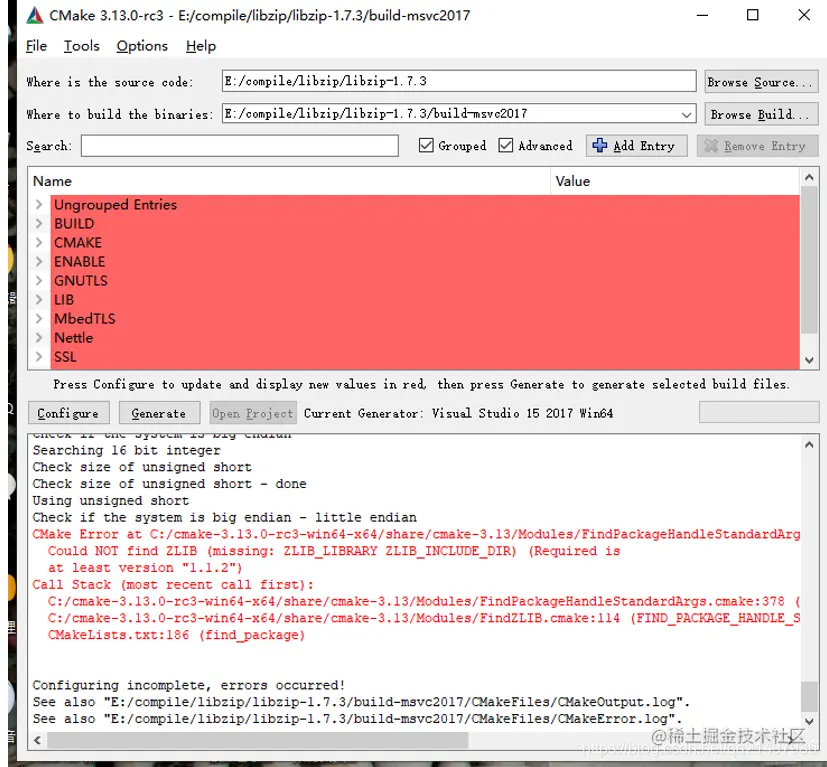Focus the Search input field

coord(239,146)
